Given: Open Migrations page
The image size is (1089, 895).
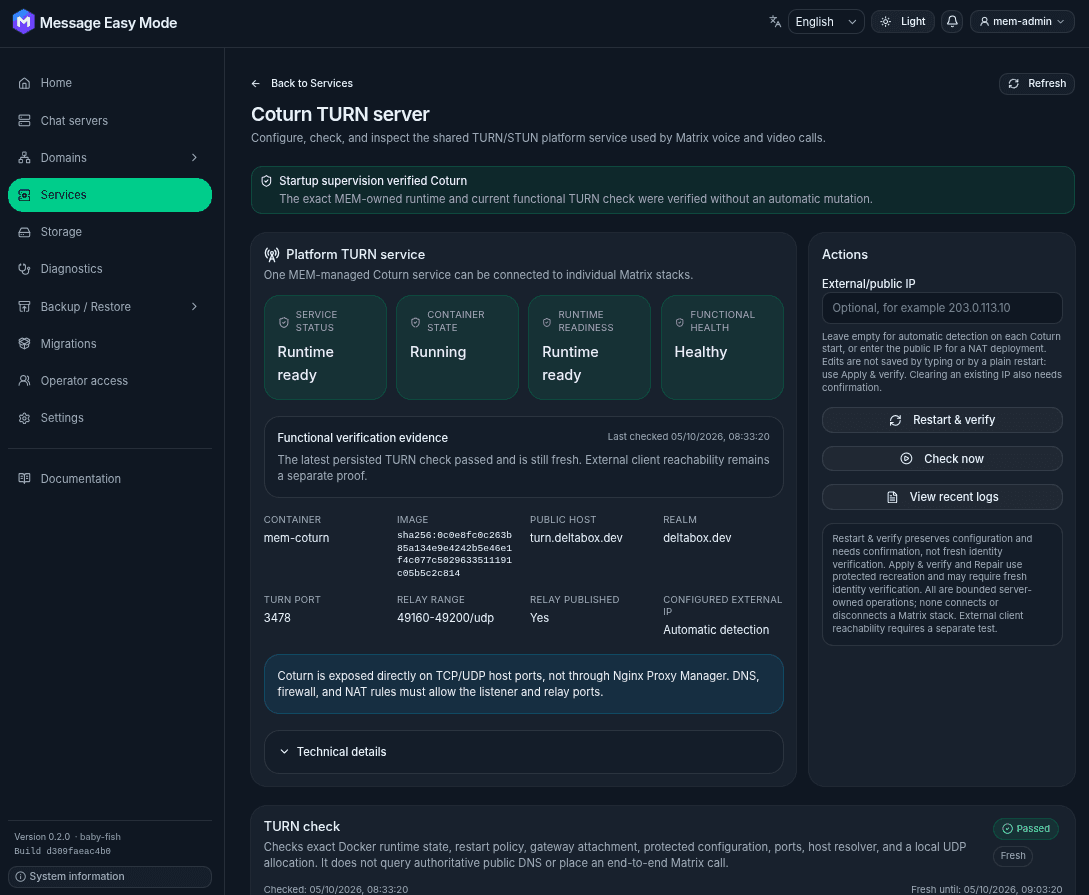Looking at the screenshot, I should click(110, 343).
